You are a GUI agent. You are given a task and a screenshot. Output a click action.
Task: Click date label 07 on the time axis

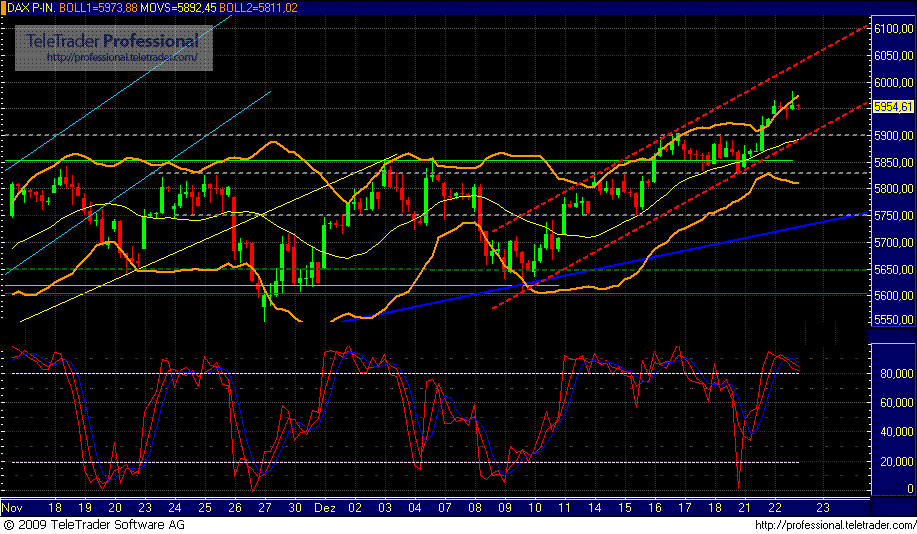coord(444,508)
